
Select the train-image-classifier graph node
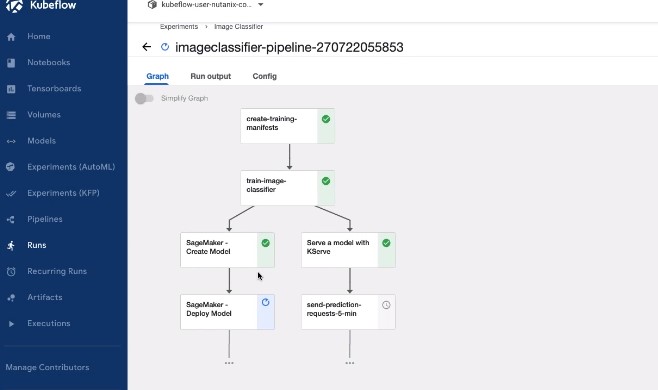point(287,188)
